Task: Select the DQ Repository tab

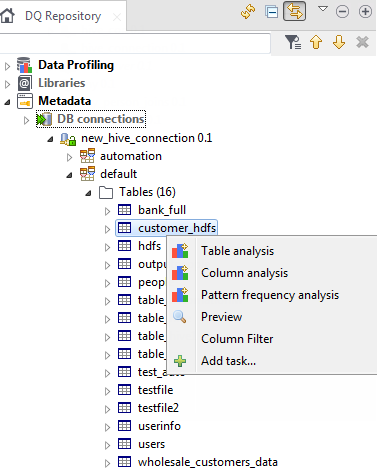Action: 63,16
